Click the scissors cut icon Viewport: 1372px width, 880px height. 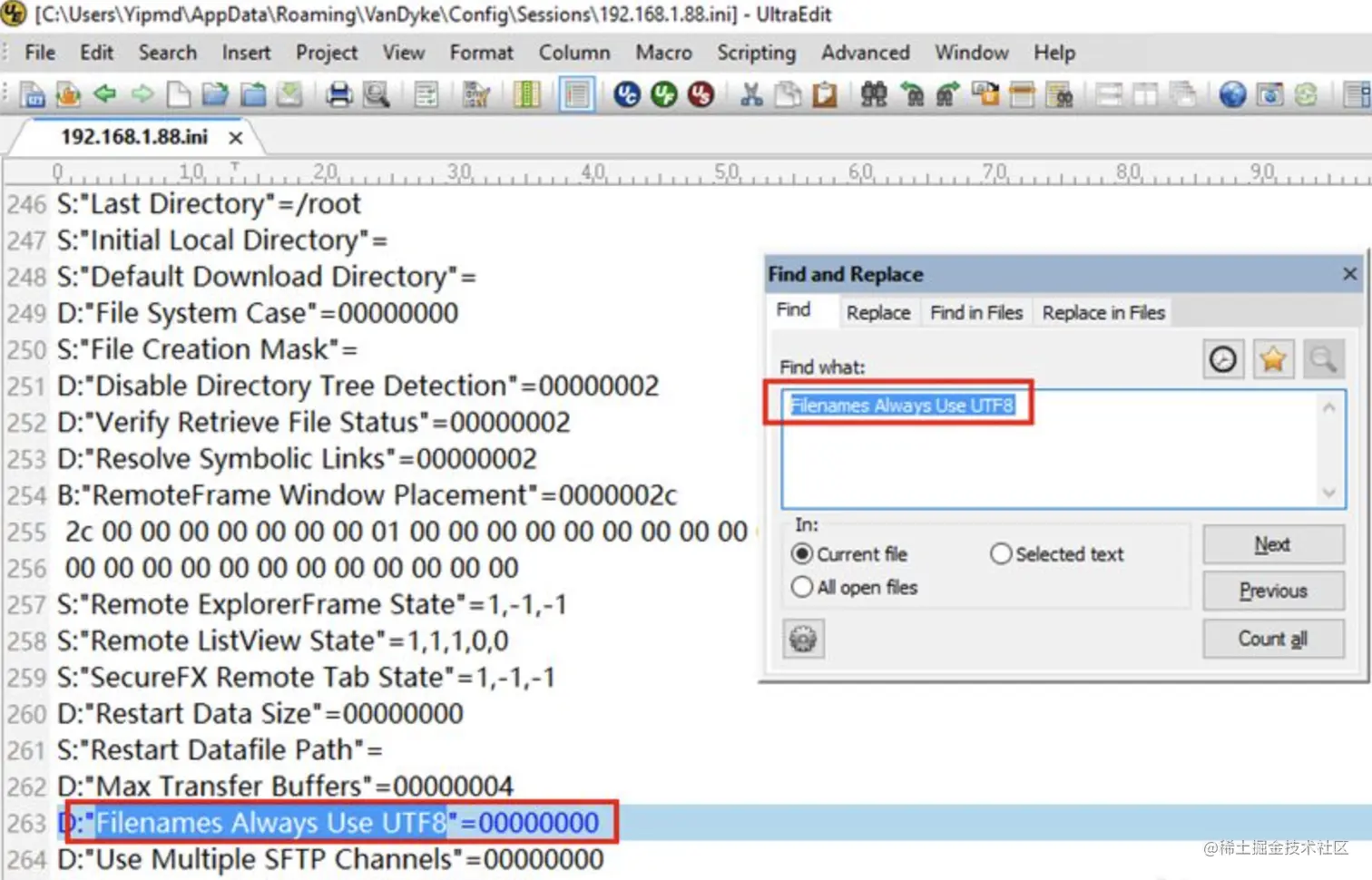(751, 93)
